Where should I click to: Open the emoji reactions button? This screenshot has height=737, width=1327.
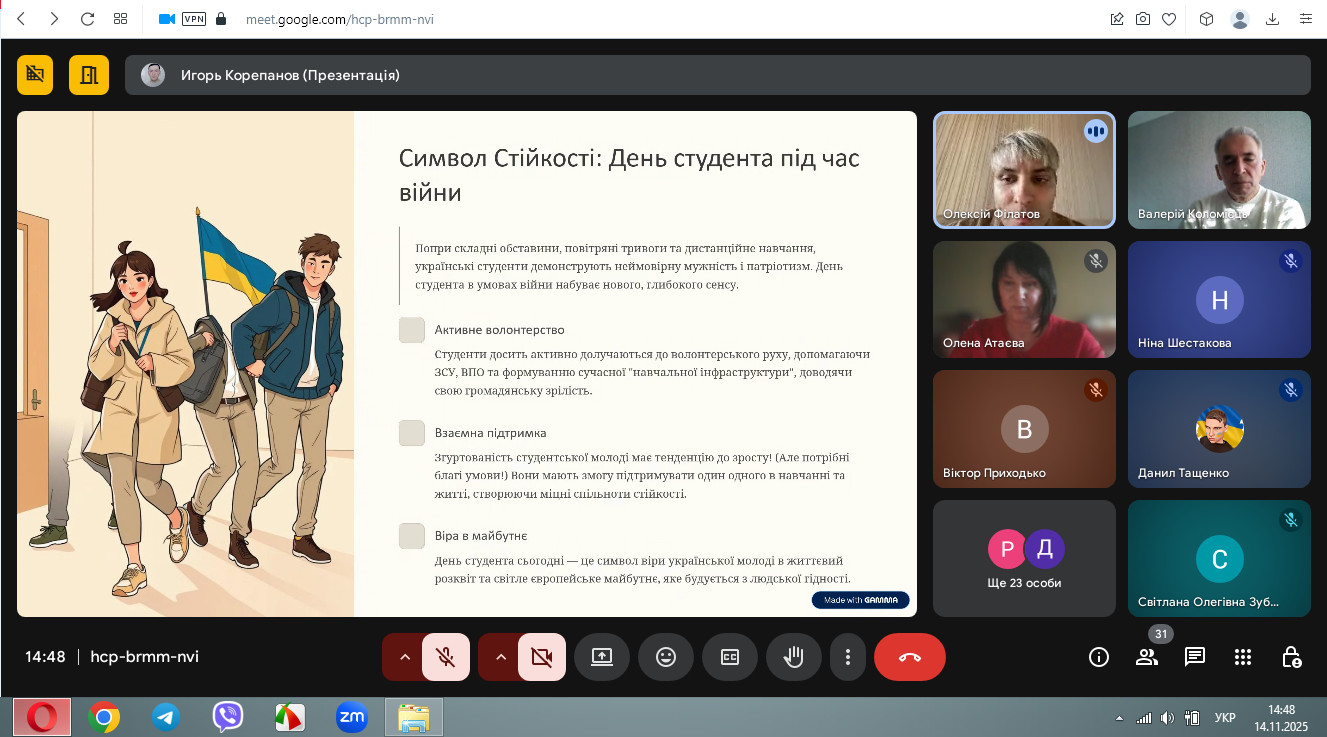(666, 657)
